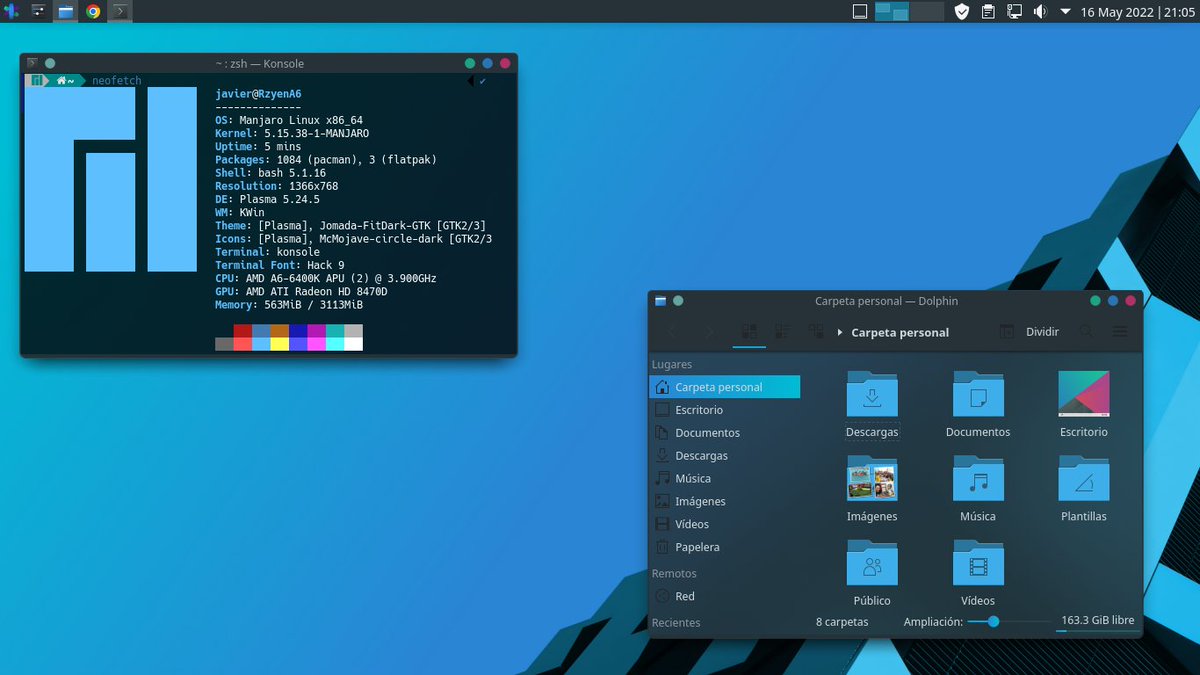Viewport: 1200px width, 675px height.
Task: Switch Dolphin to Icons view mode
Action: coord(749,332)
